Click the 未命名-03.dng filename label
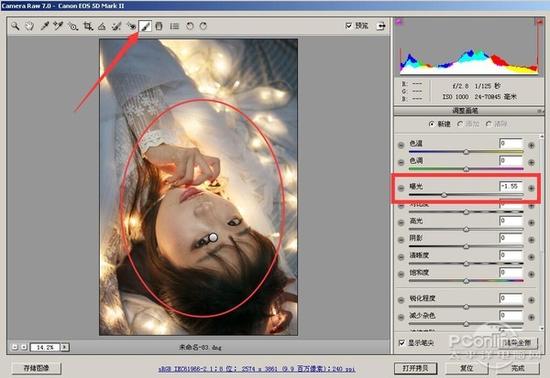 [x=200, y=347]
